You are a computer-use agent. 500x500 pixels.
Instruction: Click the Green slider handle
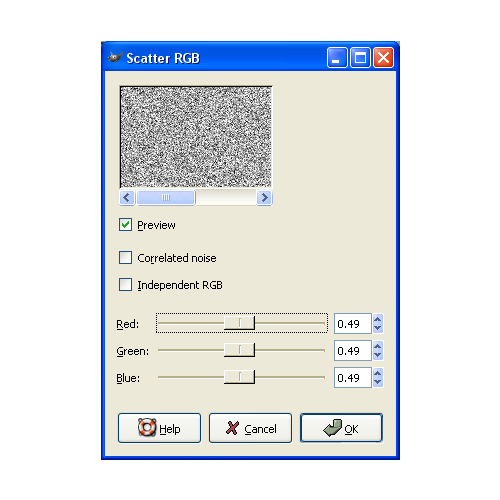(x=239, y=350)
